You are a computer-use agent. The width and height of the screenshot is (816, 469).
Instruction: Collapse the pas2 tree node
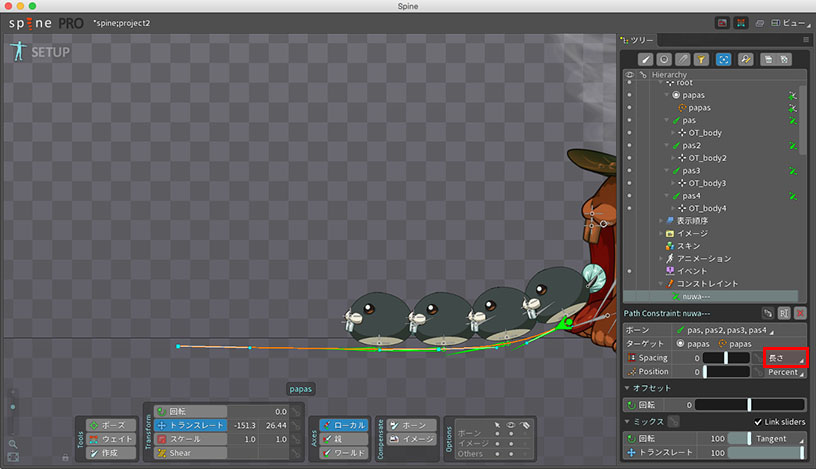pos(667,145)
